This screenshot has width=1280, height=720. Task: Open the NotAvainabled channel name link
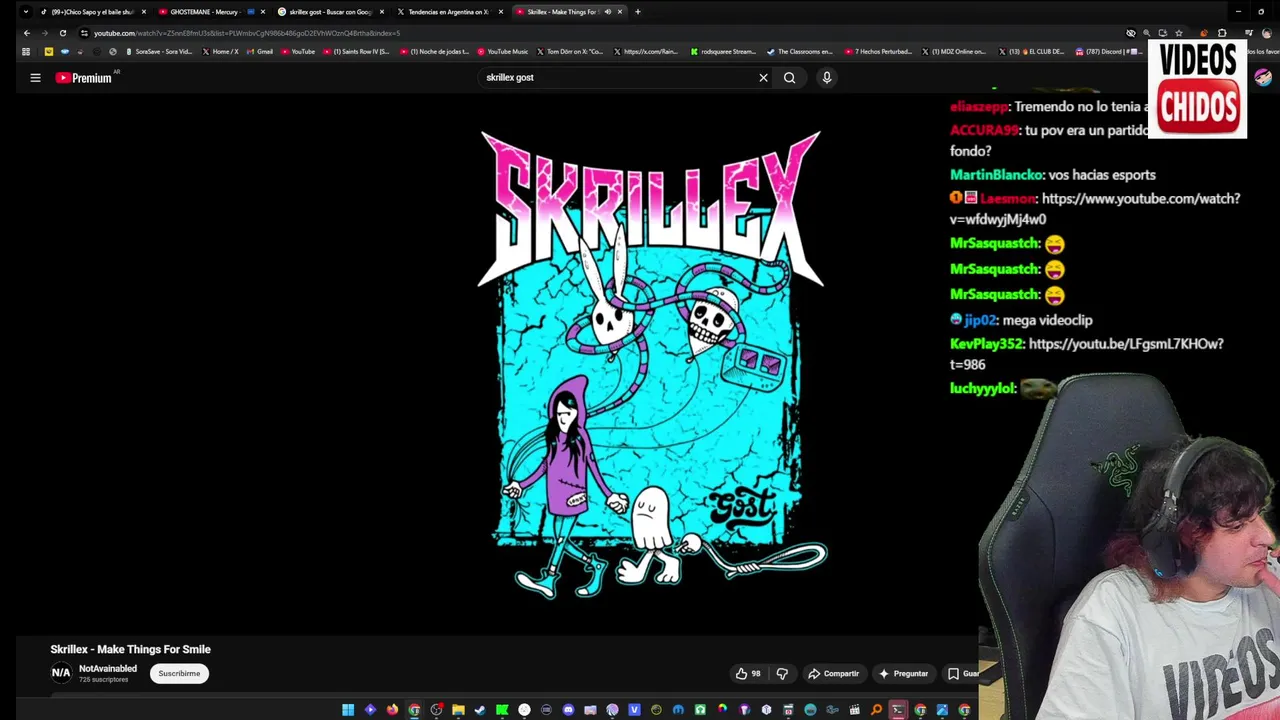(x=108, y=668)
